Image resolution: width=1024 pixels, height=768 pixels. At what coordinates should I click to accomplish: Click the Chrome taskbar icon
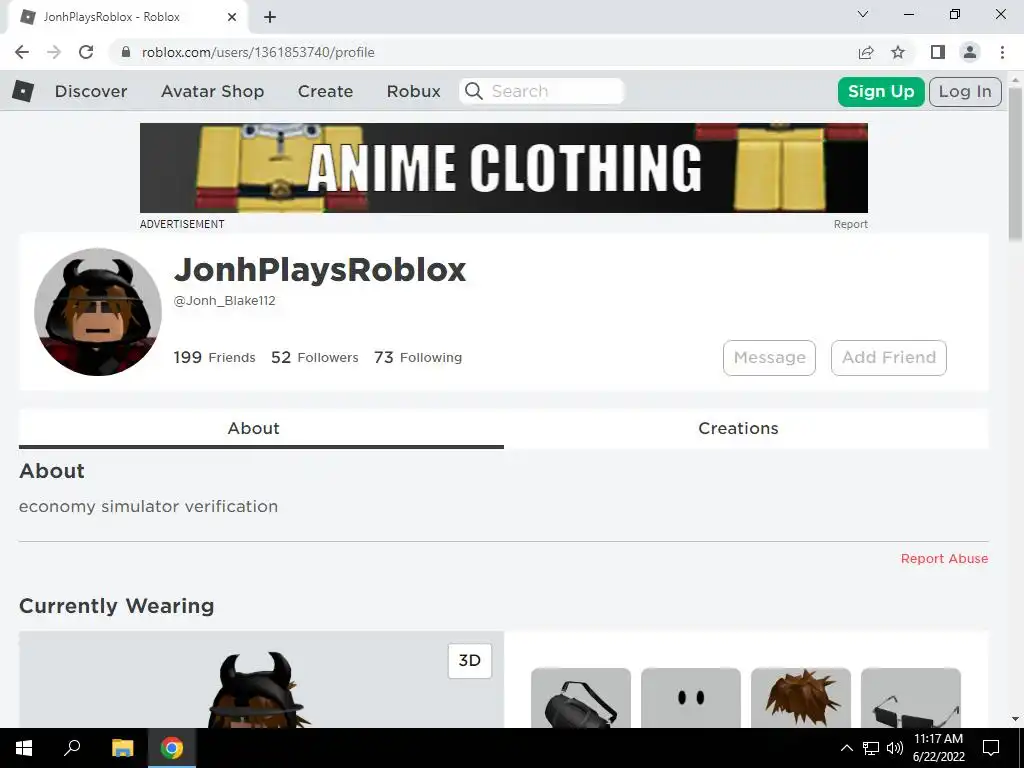click(x=172, y=748)
